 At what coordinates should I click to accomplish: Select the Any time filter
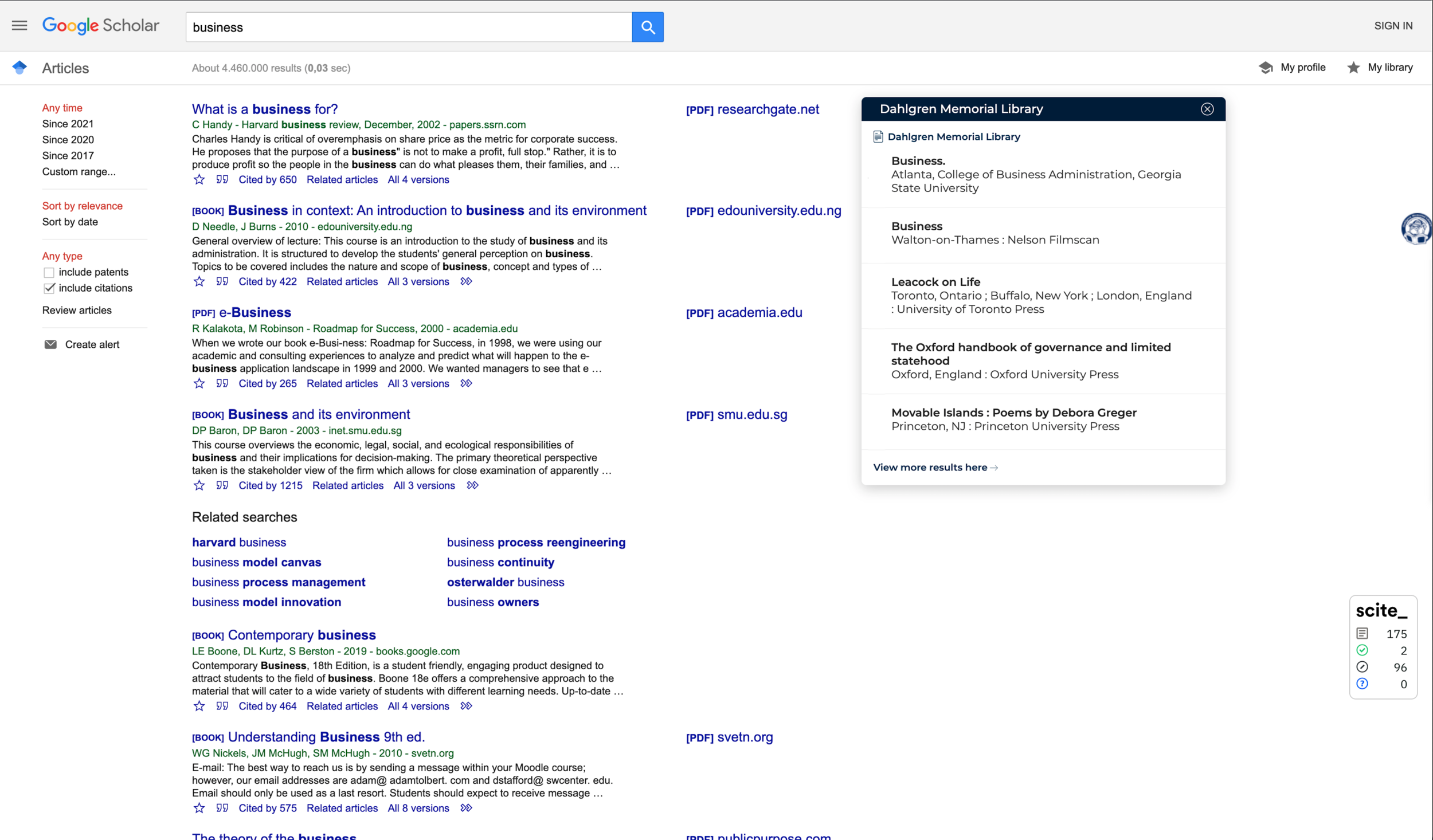tap(62, 108)
